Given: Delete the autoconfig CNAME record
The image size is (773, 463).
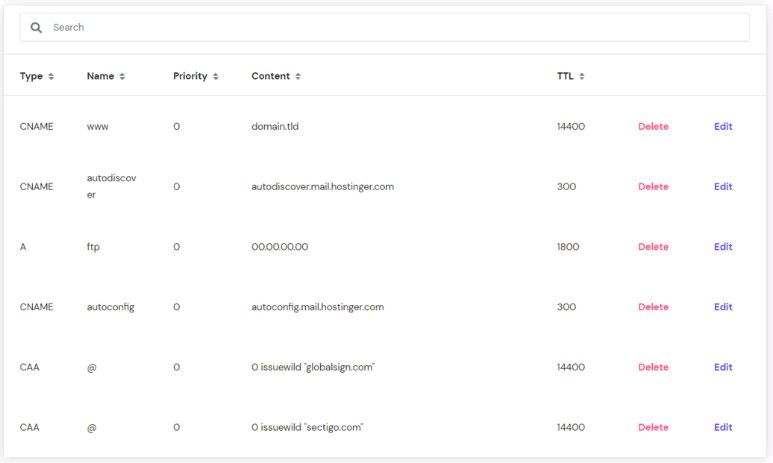Looking at the screenshot, I should click(653, 307).
